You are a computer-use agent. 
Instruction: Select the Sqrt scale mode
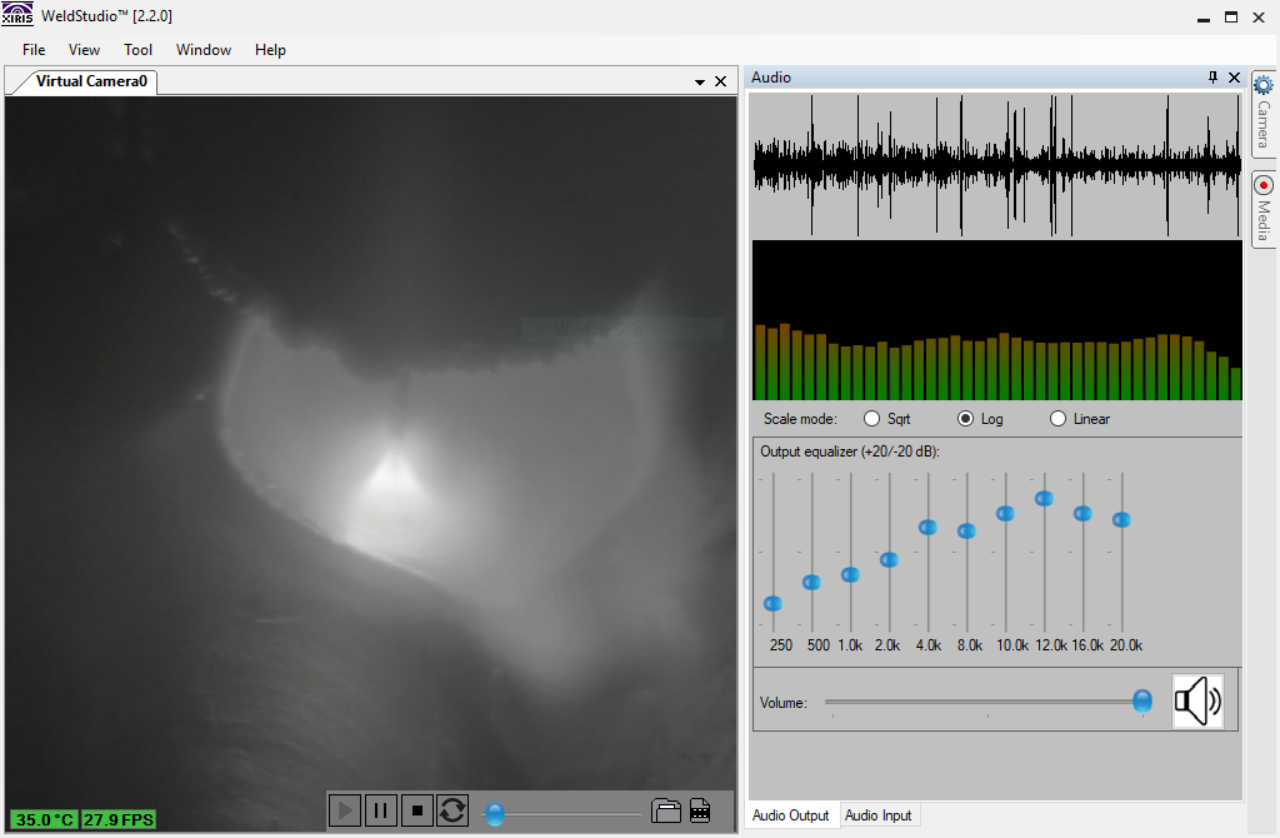(871, 418)
